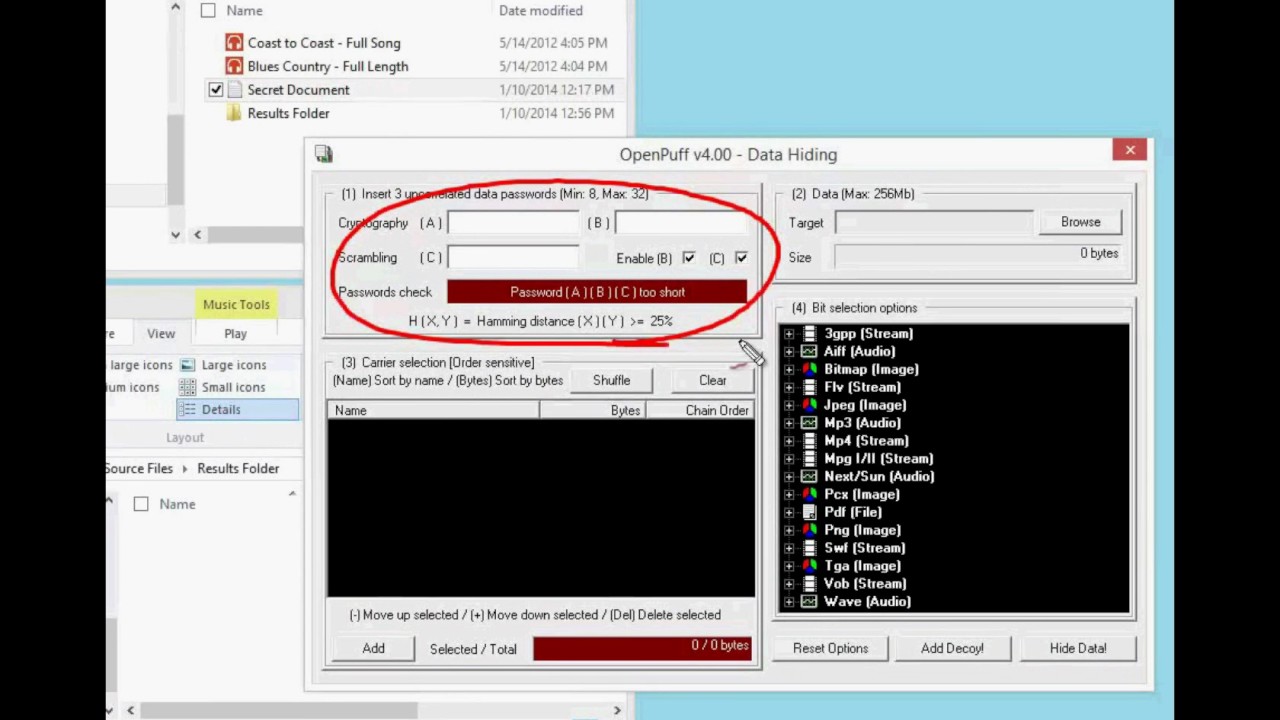This screenshot has width=1280, height=720.
Task: Click the Bitmap (Image) format icon
Action: pyautogui.click(x=809, y=370)
